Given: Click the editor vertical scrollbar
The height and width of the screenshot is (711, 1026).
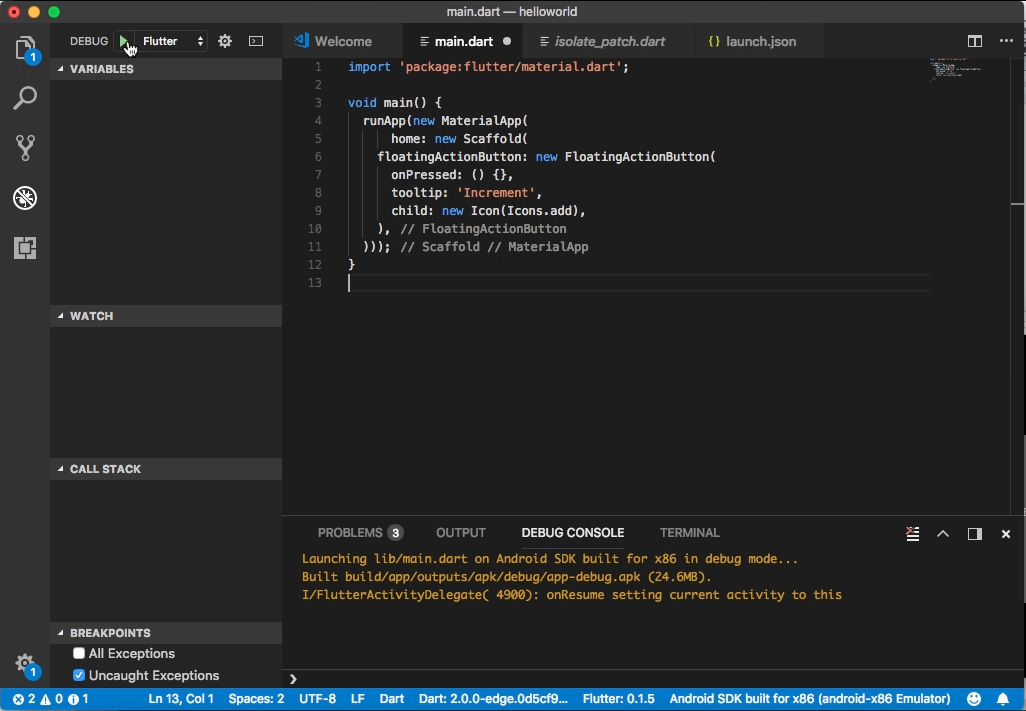Looking at the screenshot, I should click(x=1017, y=286).
